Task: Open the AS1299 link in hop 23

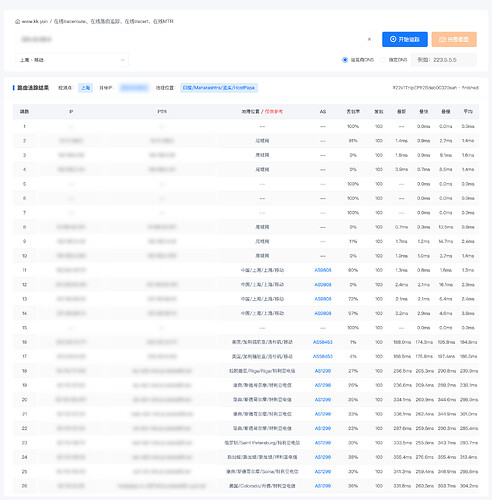Action: [x=323, y=443]
